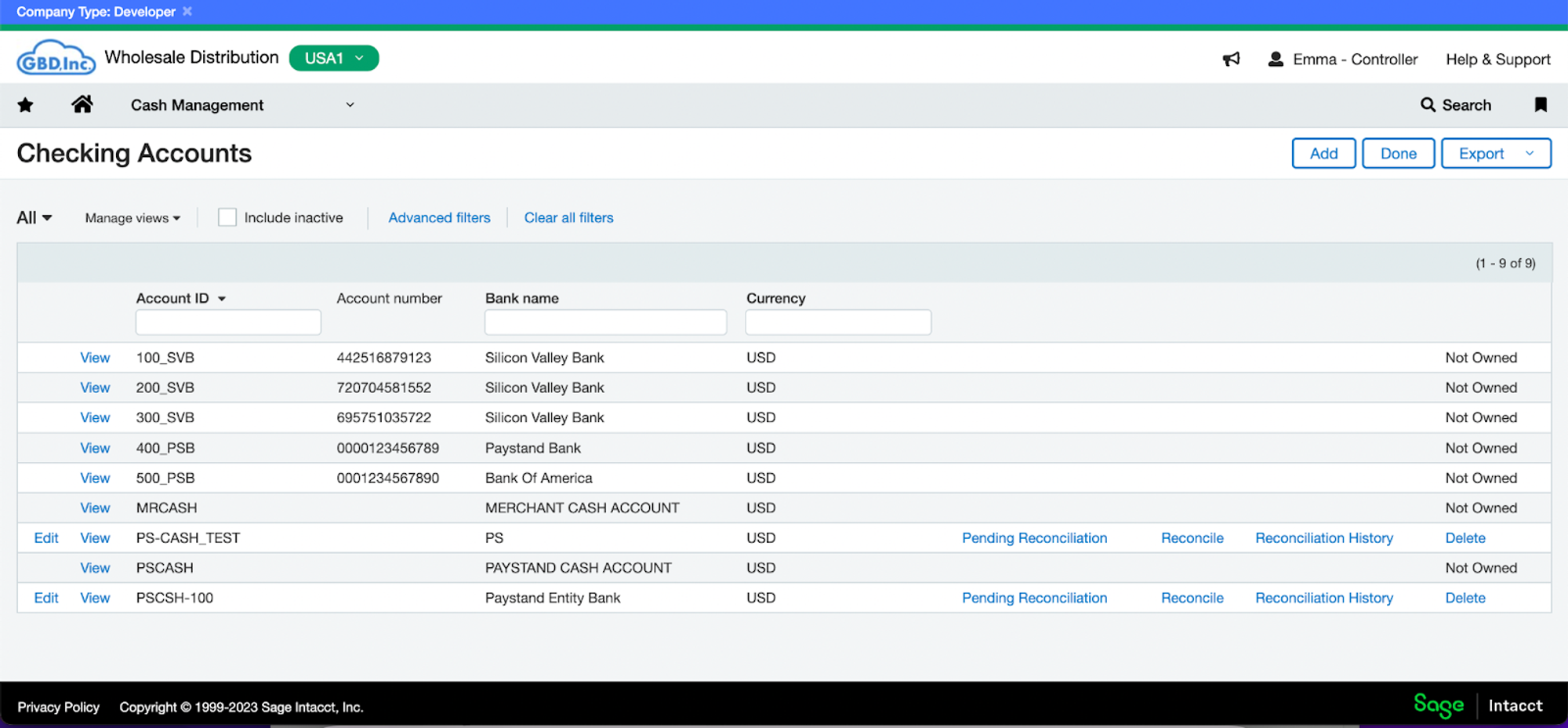Screen dimensions: 1568x728
Task: Click the bookmark icon on the right
Action: pos(1540,104)
